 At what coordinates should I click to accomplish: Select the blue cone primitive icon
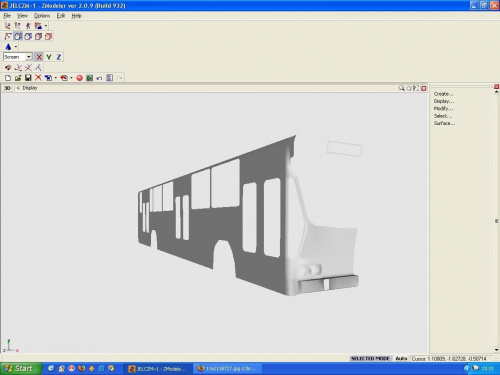click(x=8, y=47)
